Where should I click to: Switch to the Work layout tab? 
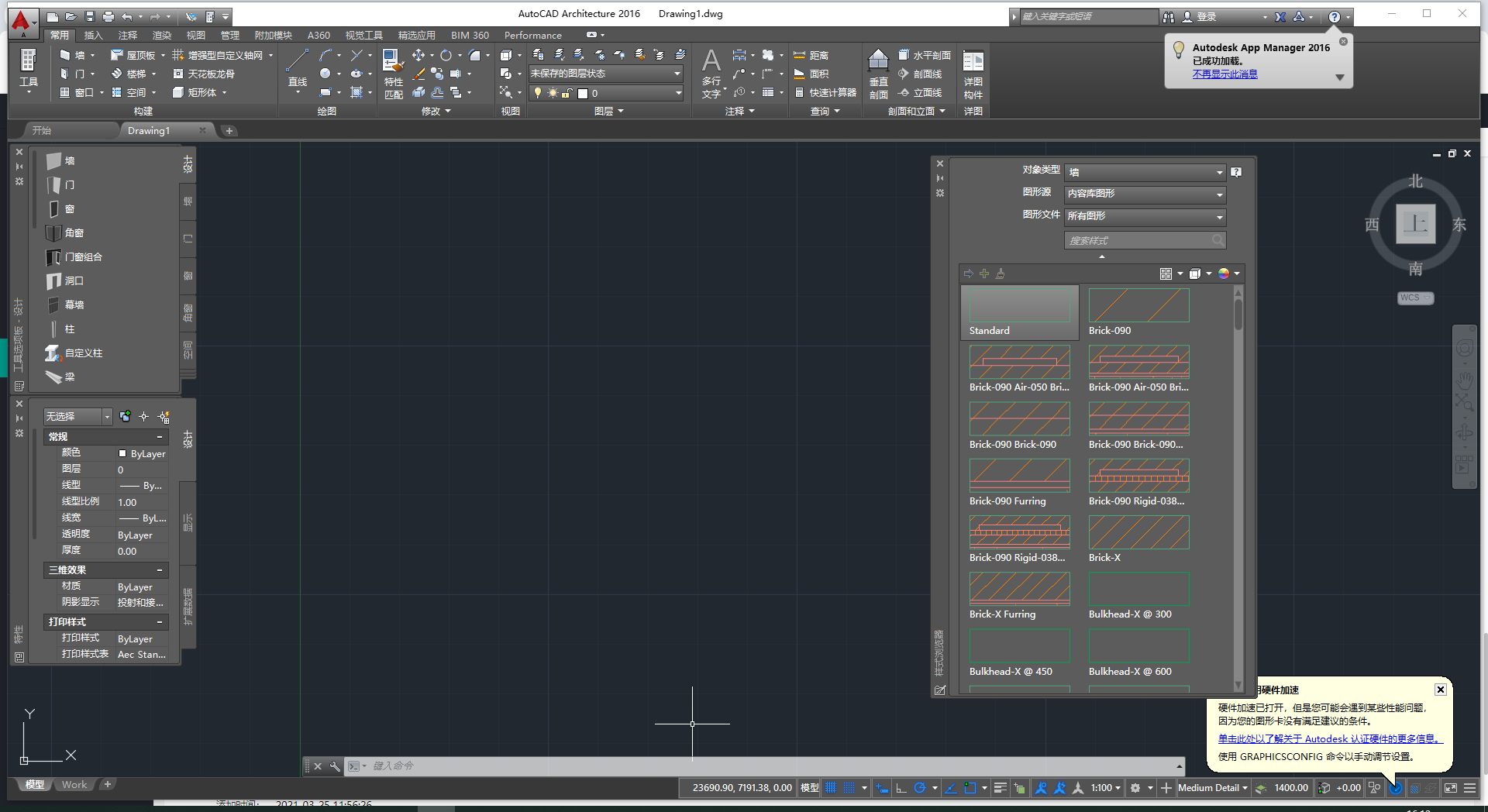tap(74, 784)
